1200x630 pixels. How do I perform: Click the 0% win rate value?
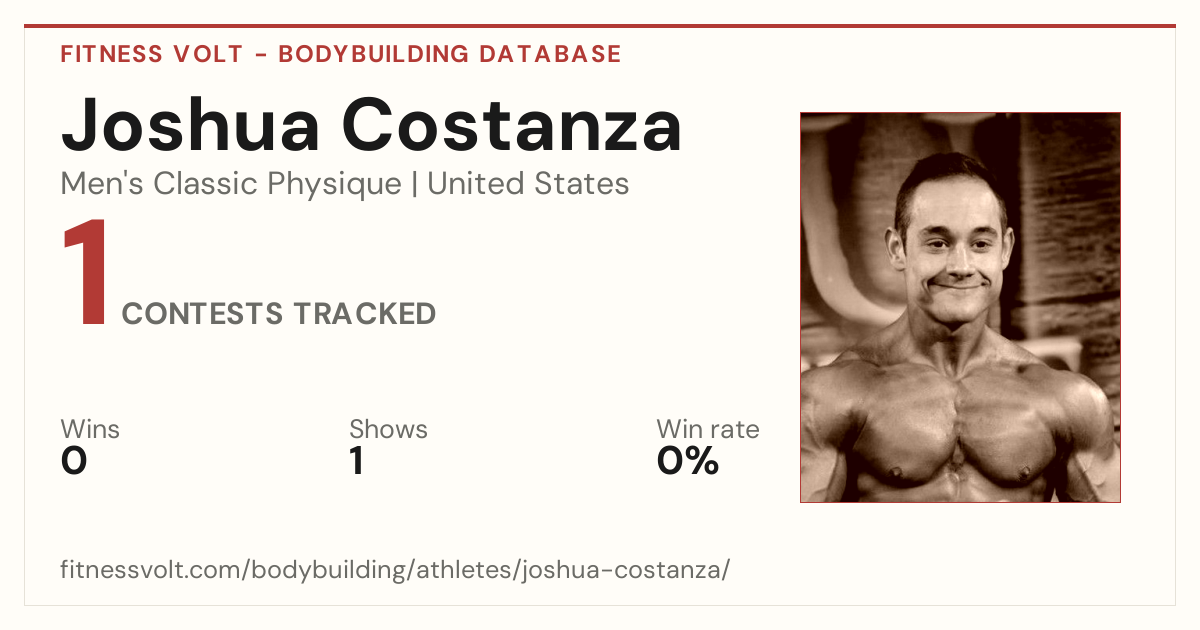pyautogui.click(x=688, y=461)
